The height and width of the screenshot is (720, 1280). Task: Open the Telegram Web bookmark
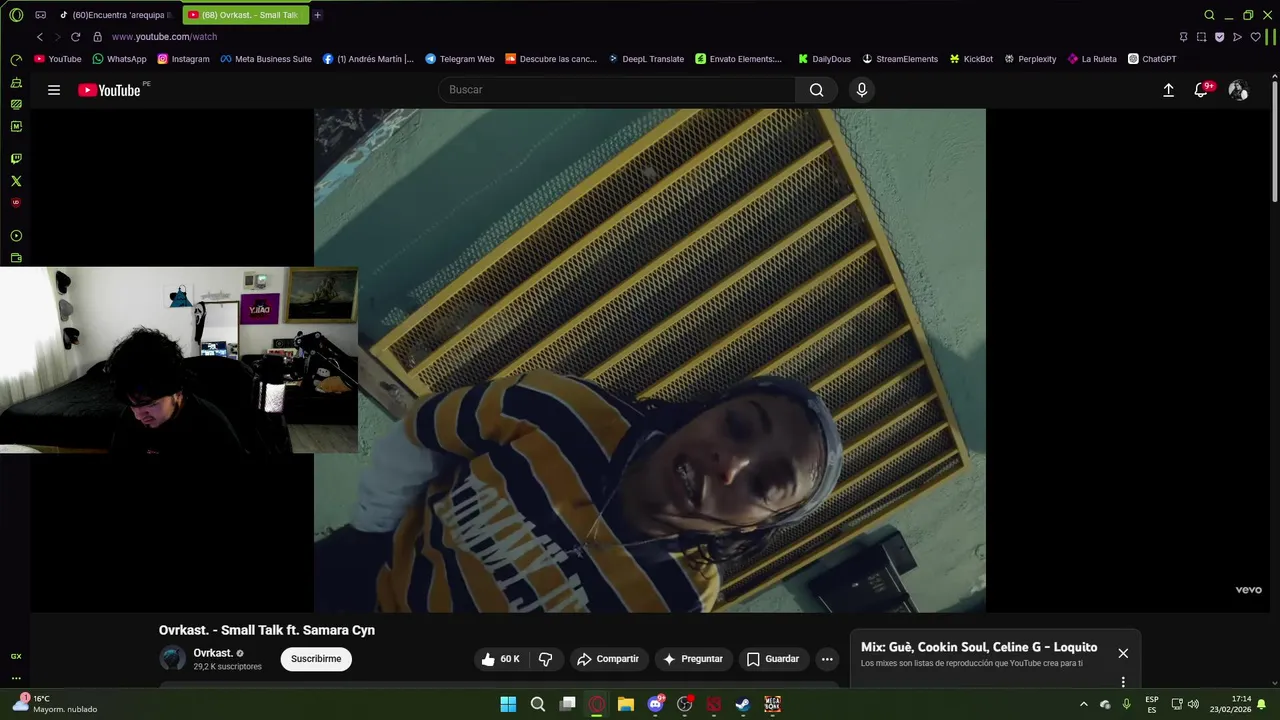pos(459,59)
